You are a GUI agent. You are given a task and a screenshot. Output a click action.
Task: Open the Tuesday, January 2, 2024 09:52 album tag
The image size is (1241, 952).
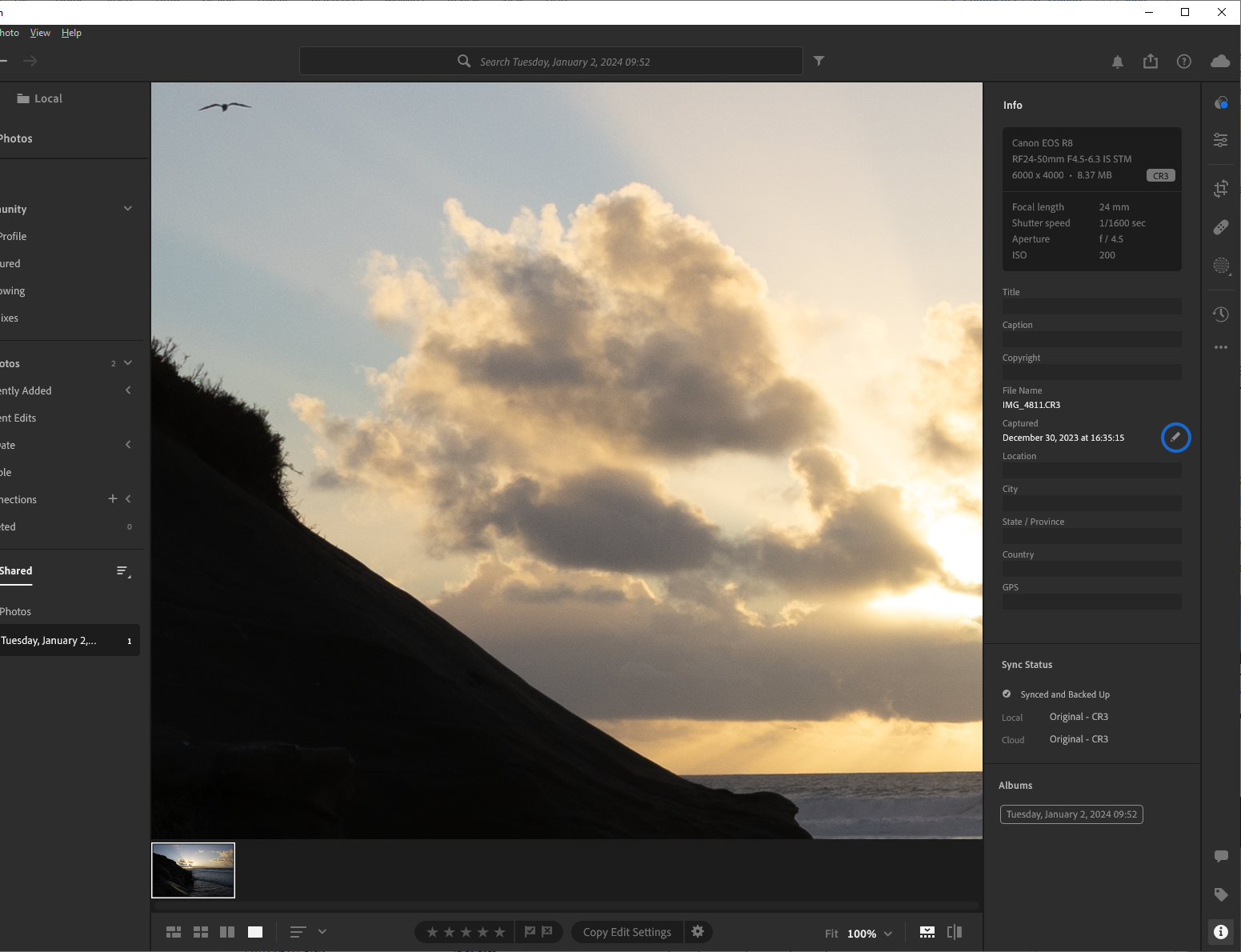(1071, 814)
